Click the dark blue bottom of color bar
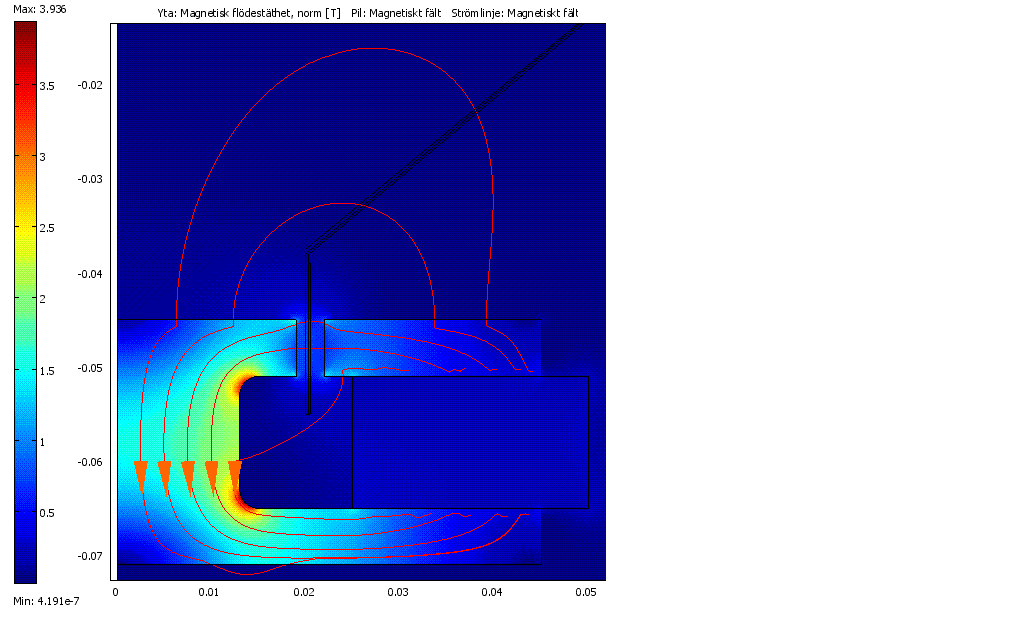This screenshot has height=637, width=1024. click(x=25, y=570)
